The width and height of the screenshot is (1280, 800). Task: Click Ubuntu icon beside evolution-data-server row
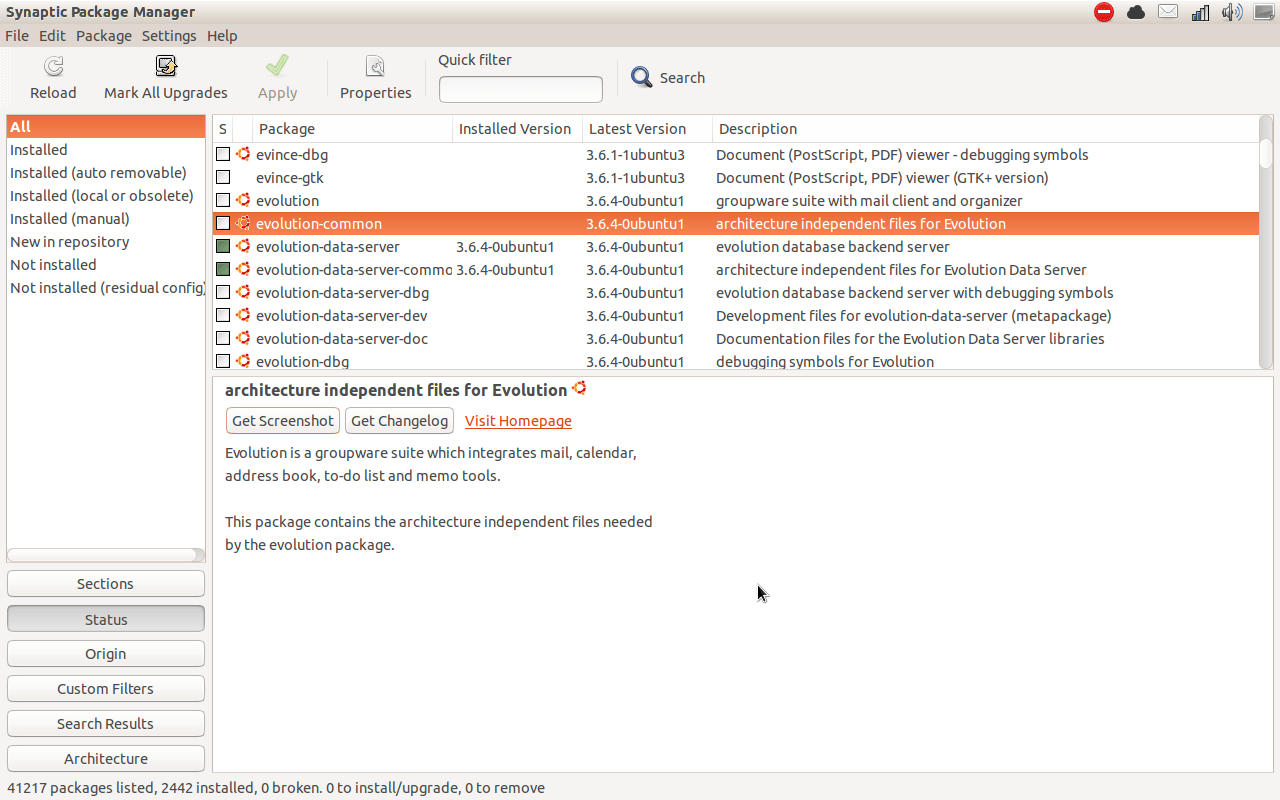coord(243,246)
